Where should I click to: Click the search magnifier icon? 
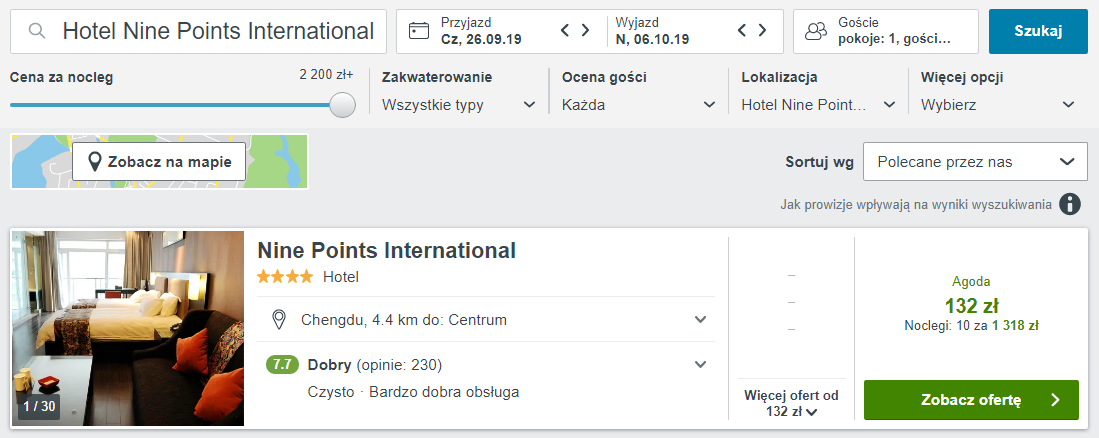pyautogui.click(x=37, y=31)
